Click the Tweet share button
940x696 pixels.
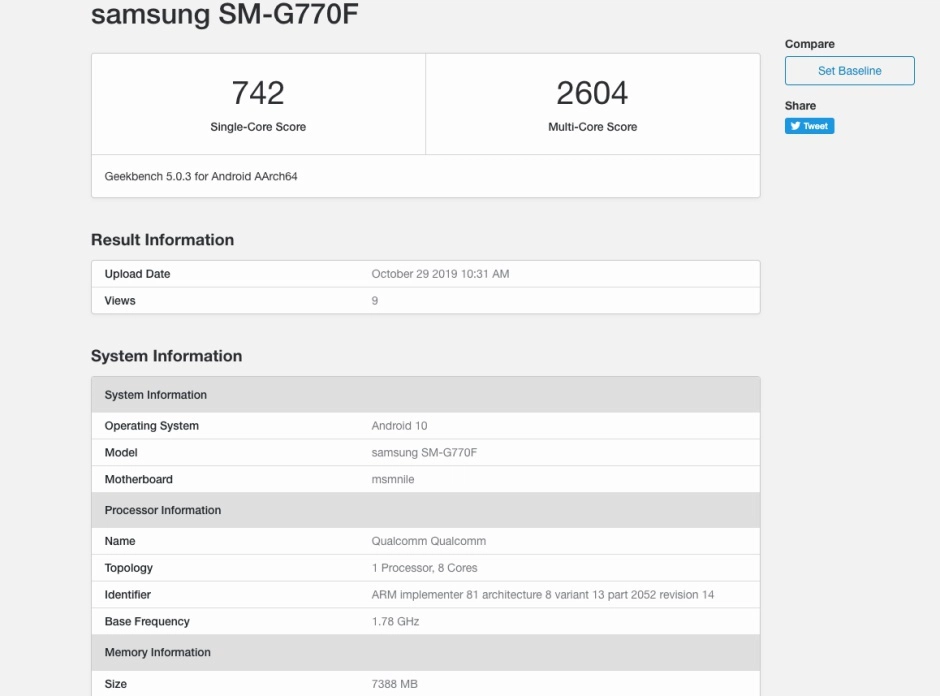pyautogui.click(x=809, y=126)
